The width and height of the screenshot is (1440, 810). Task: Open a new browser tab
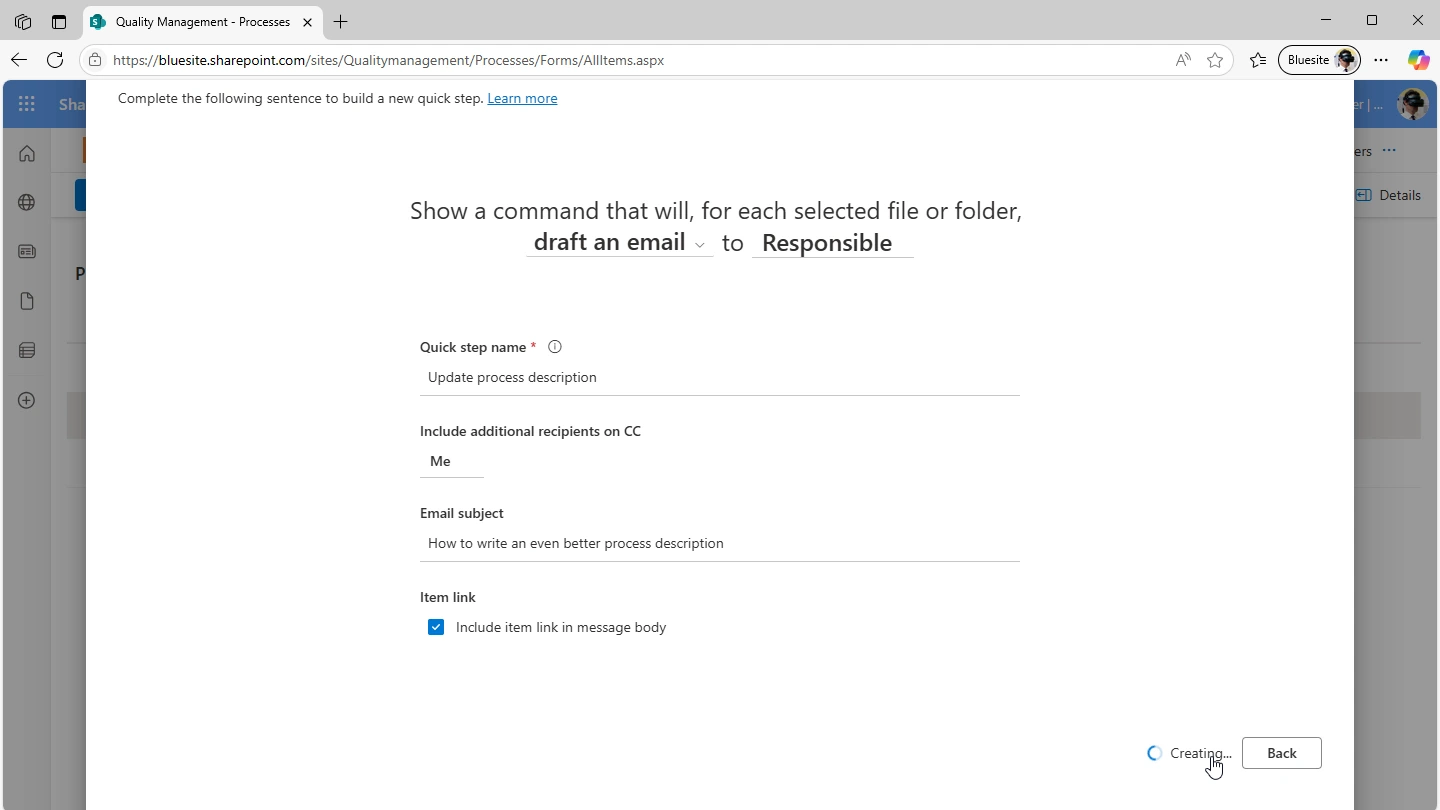click(341, 21)
